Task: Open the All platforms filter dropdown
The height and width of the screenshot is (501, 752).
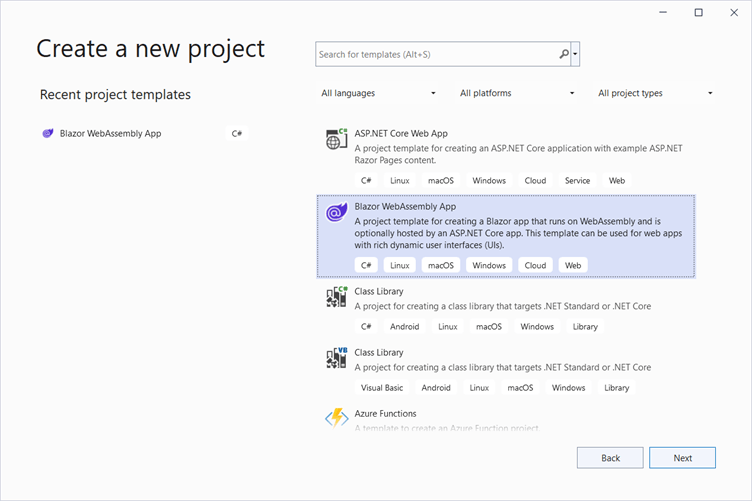Action: pos(517,93)
